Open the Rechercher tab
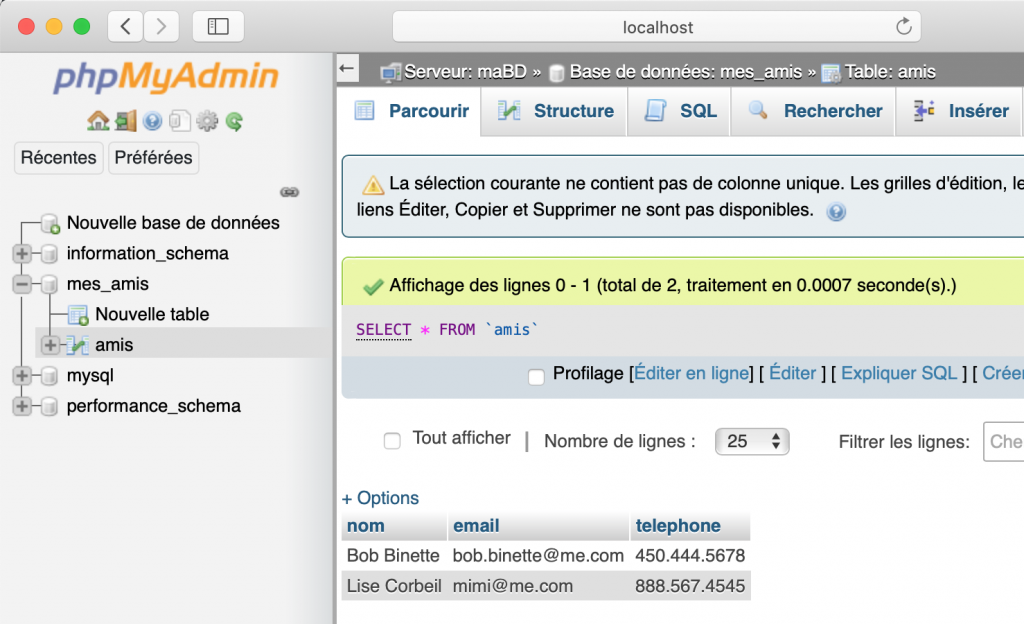The width and height of the screenshot is (1024, 624). click(x=815, y=111)
